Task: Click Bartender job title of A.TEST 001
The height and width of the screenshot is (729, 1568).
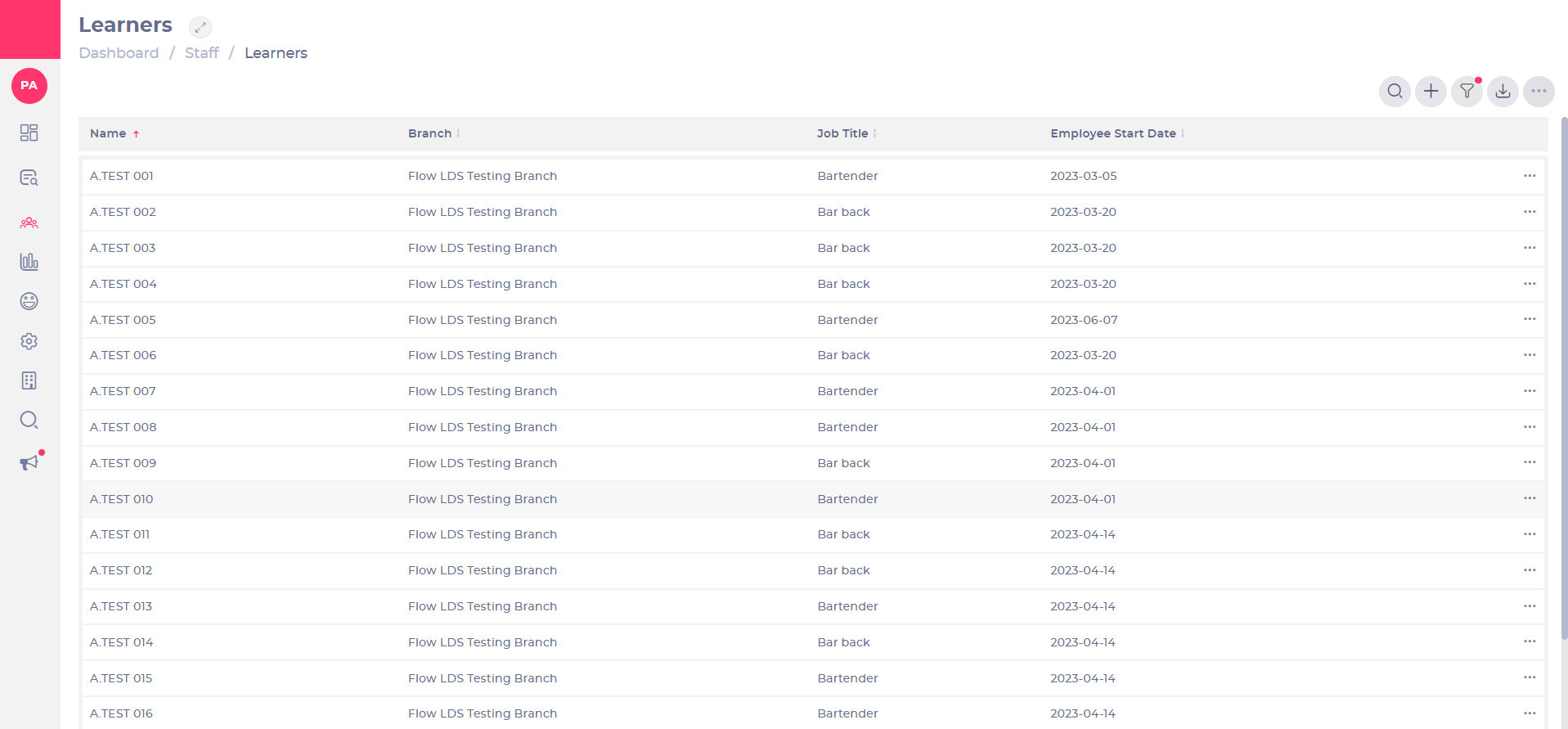Action: [847, 176]
